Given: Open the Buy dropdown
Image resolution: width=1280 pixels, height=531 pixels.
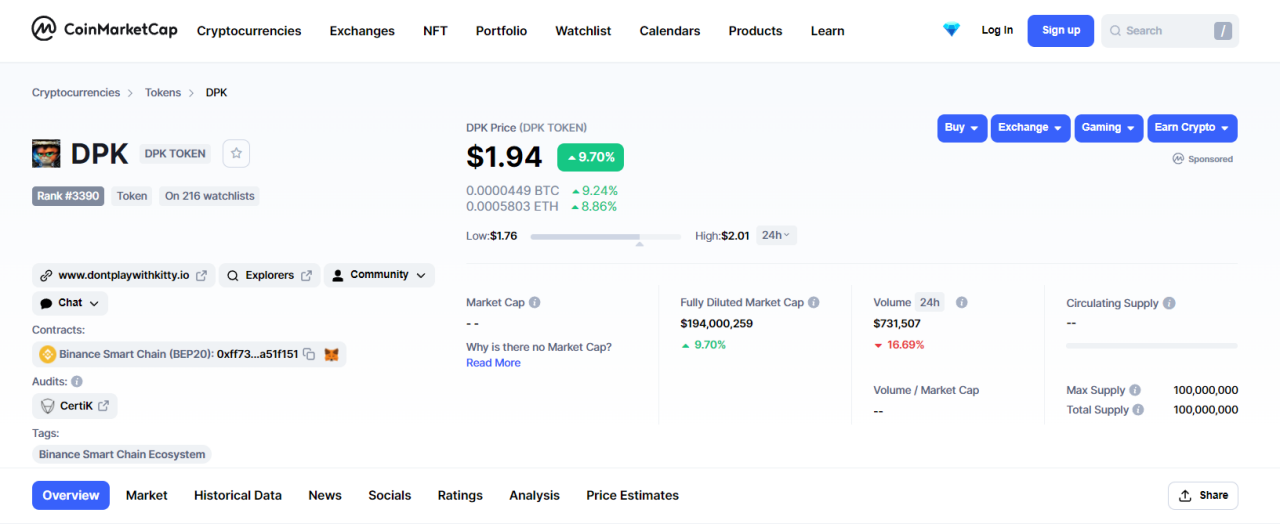Looking at the screenshot, I should point(962,128).
